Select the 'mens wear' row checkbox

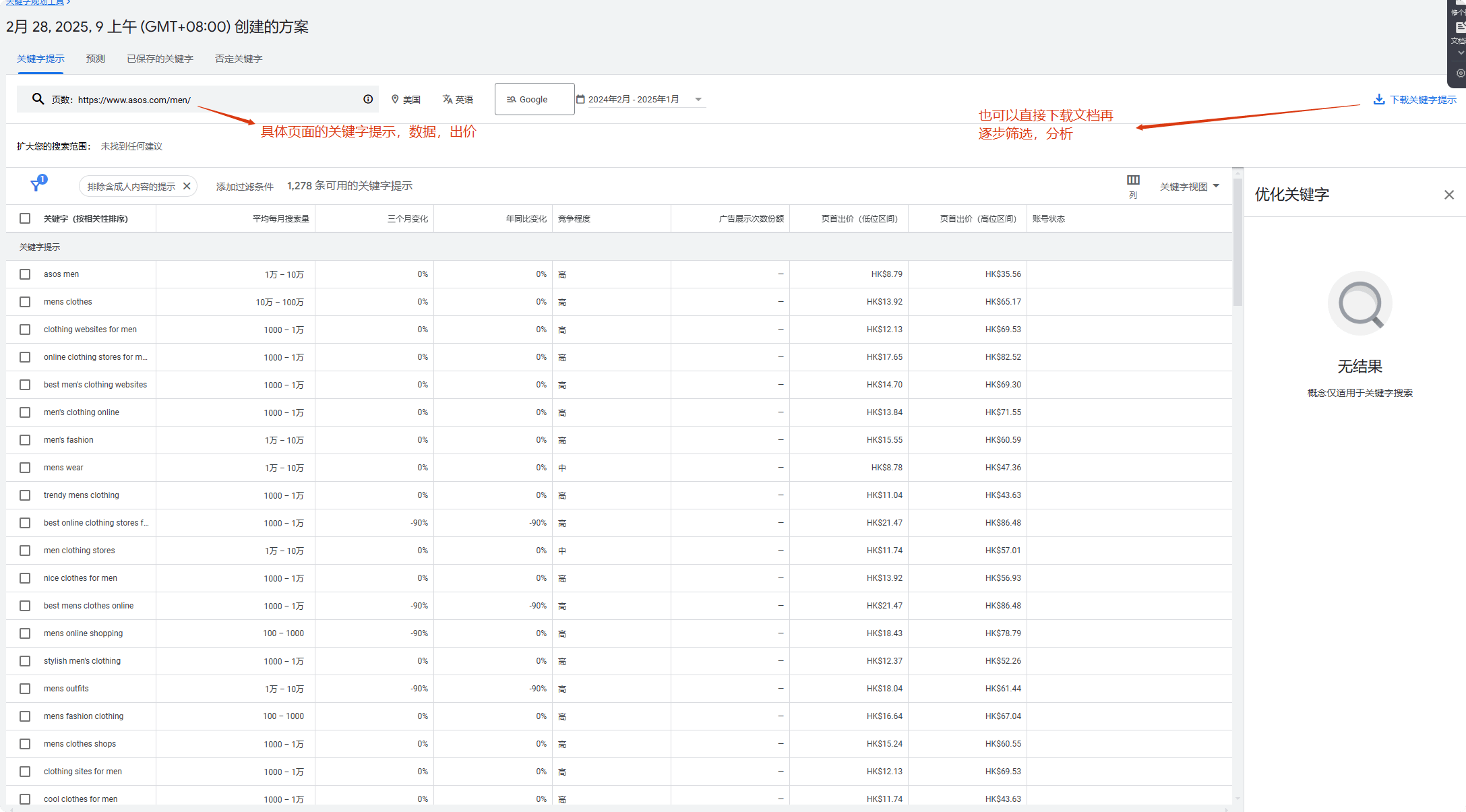(x=25, y=468)
